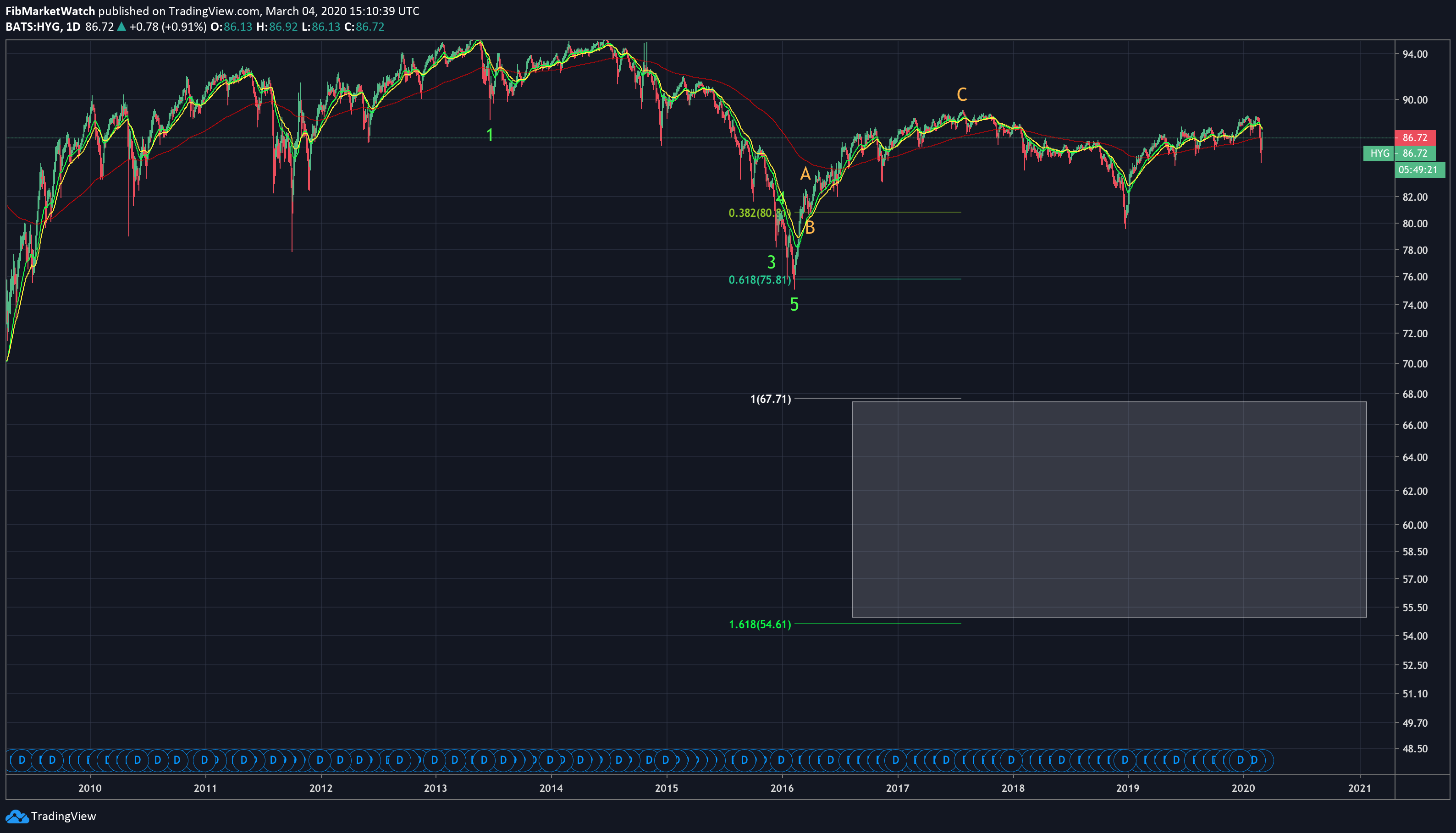This screenshot has height=833, width=1456.
Task: Click the red 86.72 price label
Action: tap(1415, 137)
